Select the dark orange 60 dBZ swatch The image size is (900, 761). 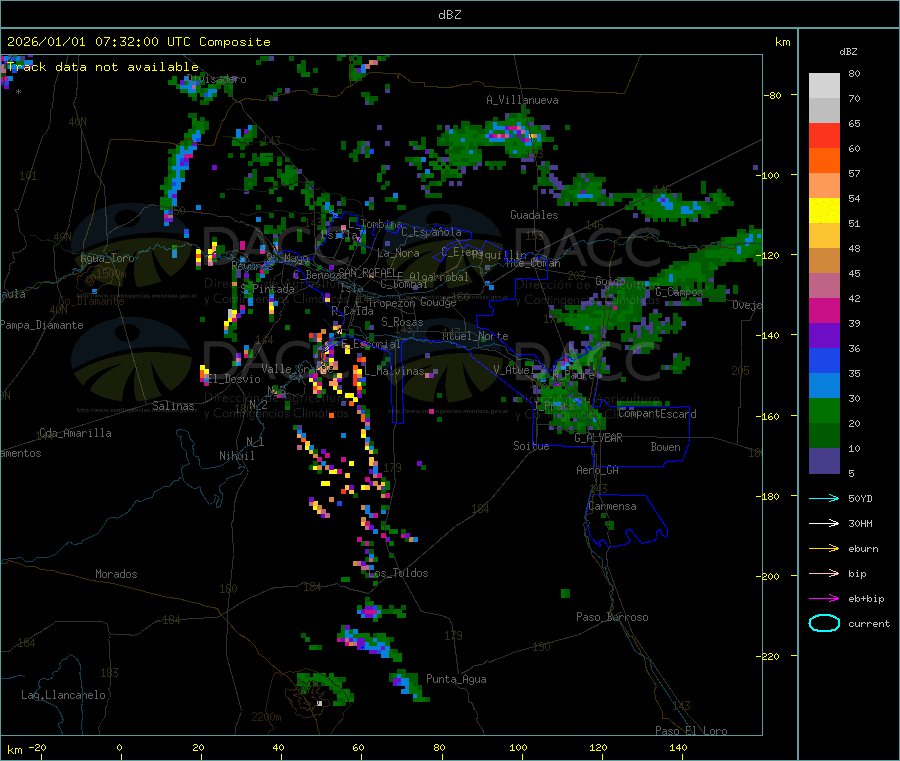(x=824, y=161)
